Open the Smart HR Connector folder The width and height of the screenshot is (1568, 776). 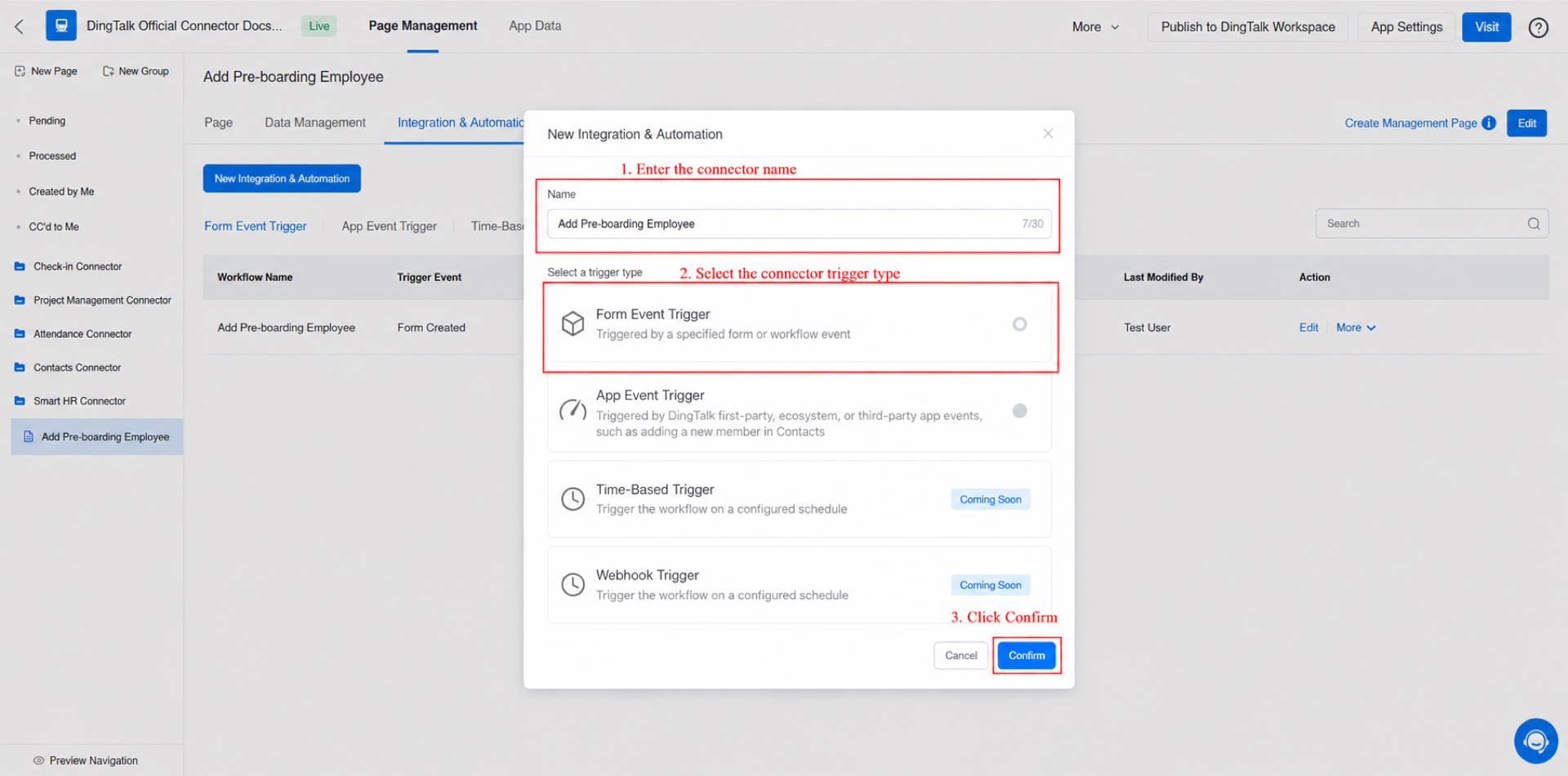click(79, 401)
